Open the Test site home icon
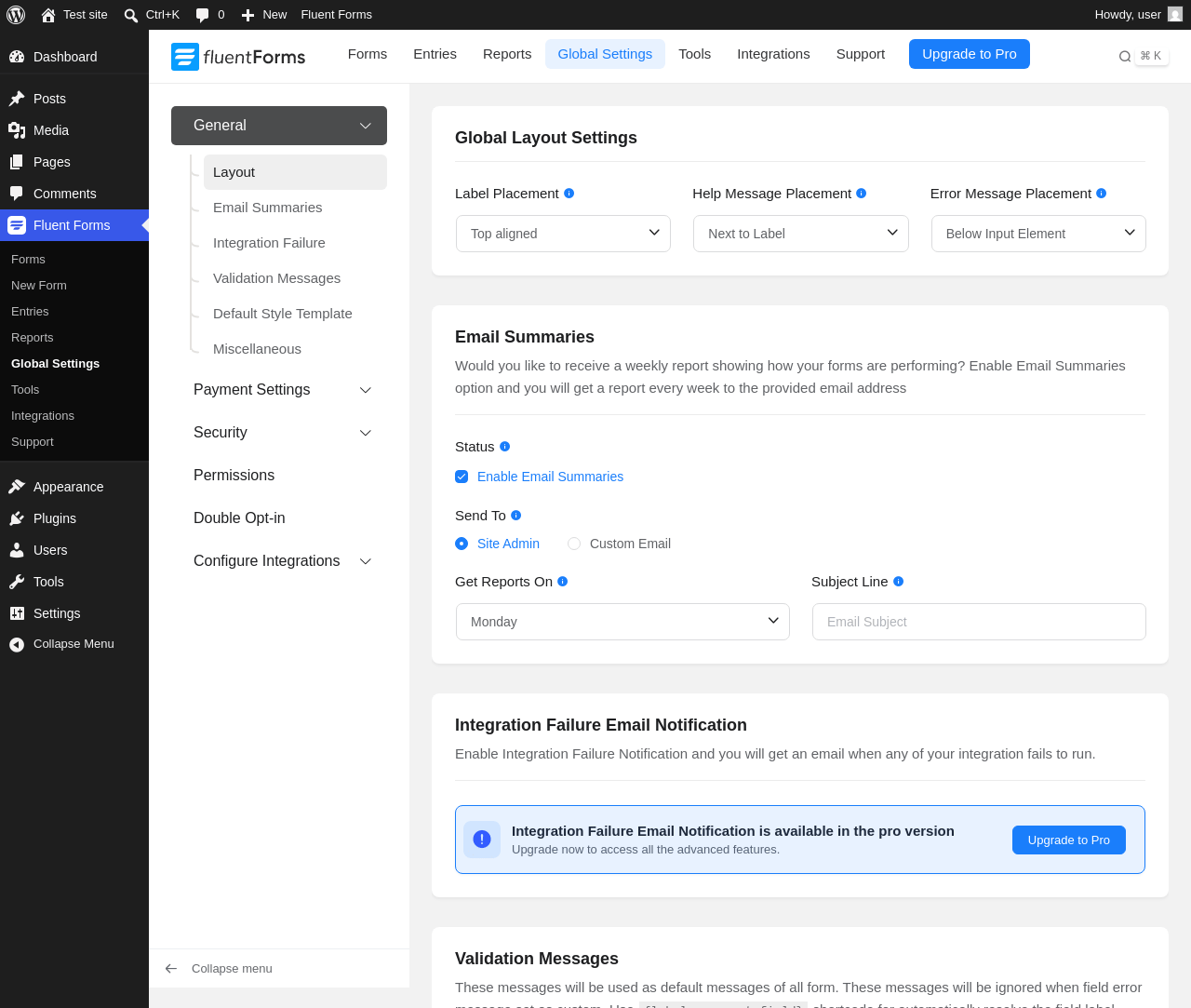 48,15
